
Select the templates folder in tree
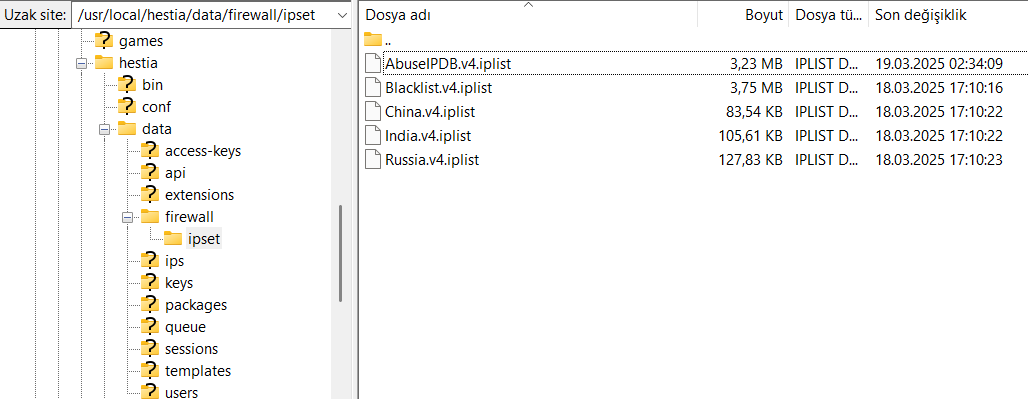click(x=198, y=371)
